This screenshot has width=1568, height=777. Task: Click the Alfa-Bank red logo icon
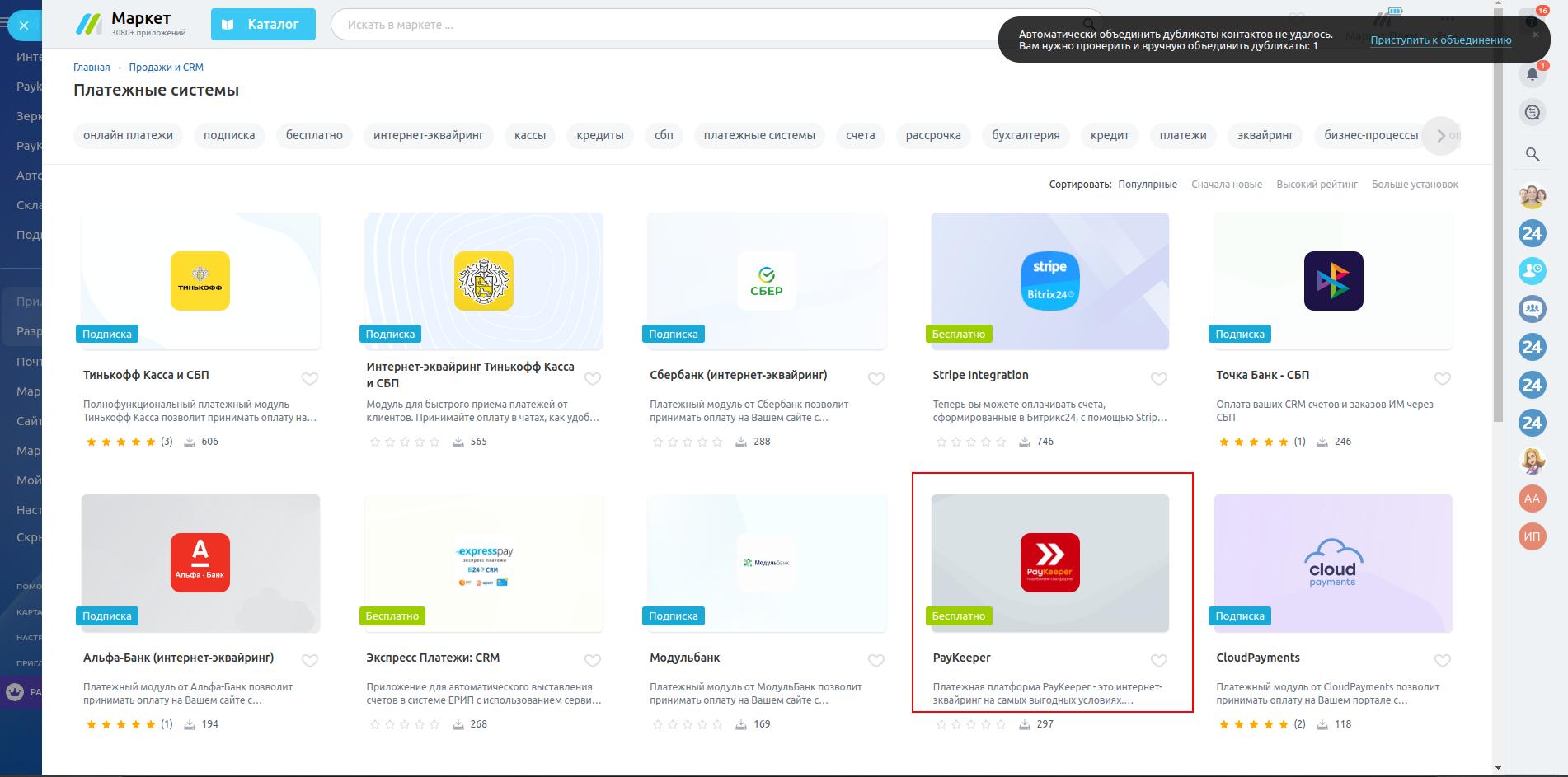(x=200, y=563)
